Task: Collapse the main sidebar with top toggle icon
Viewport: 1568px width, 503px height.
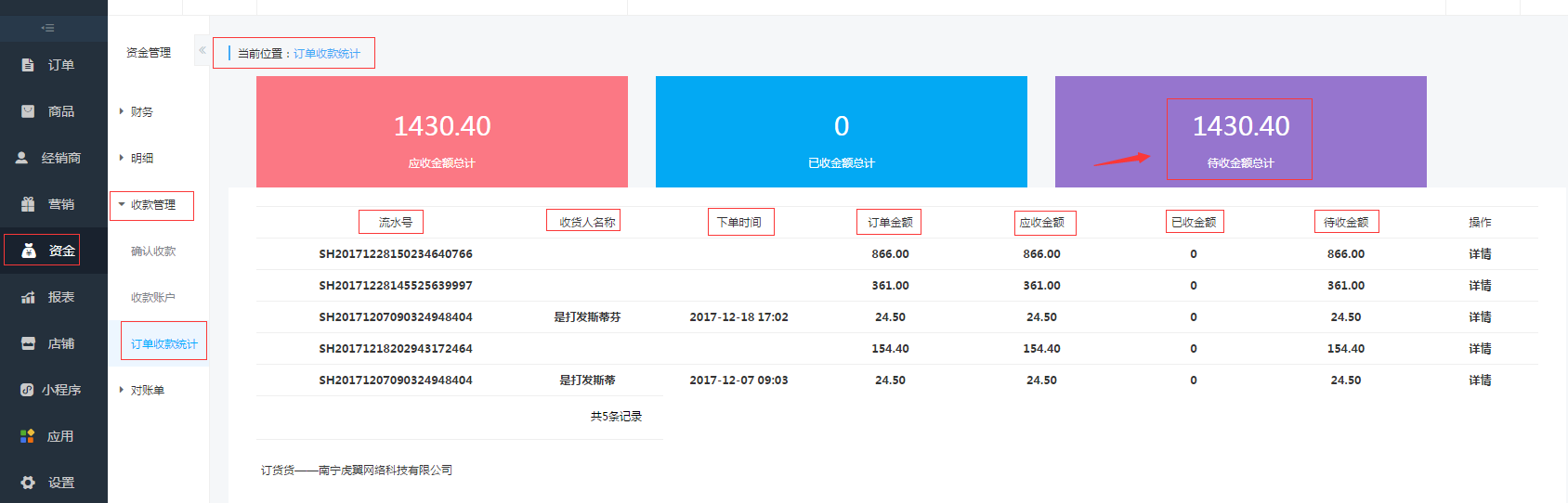Action: [x=47, y=28]
